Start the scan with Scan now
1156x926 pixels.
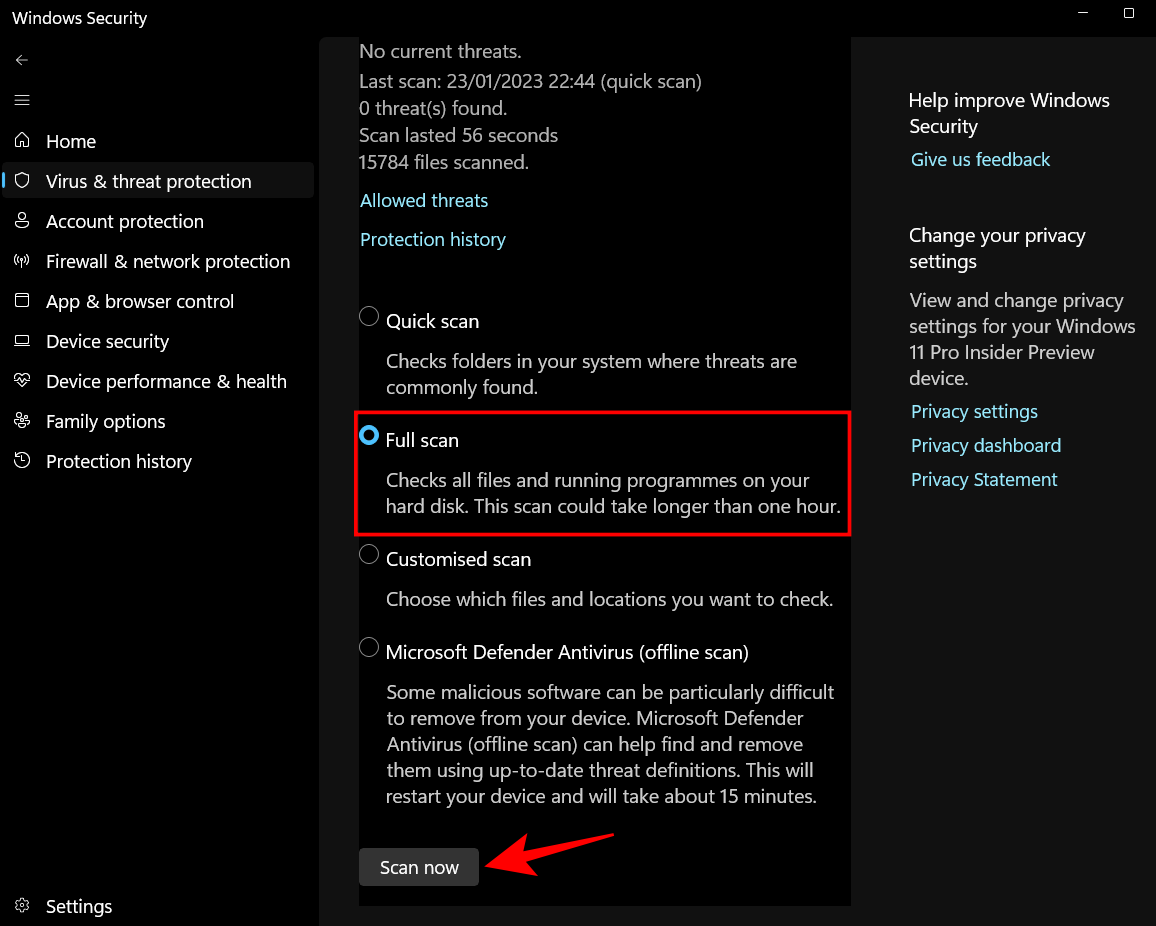(418, 867)
